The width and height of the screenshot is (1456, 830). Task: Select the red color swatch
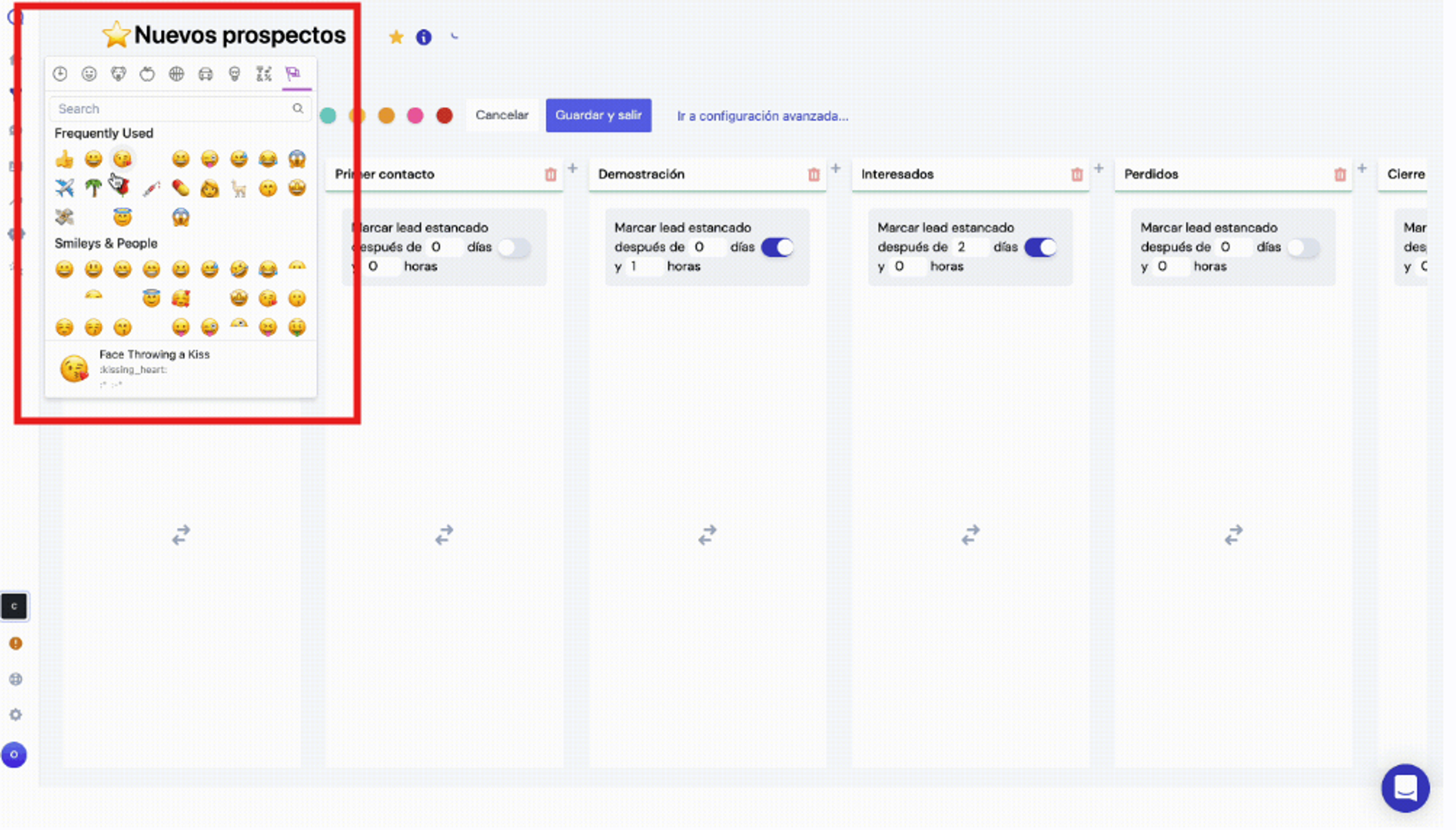click(444, 116)
